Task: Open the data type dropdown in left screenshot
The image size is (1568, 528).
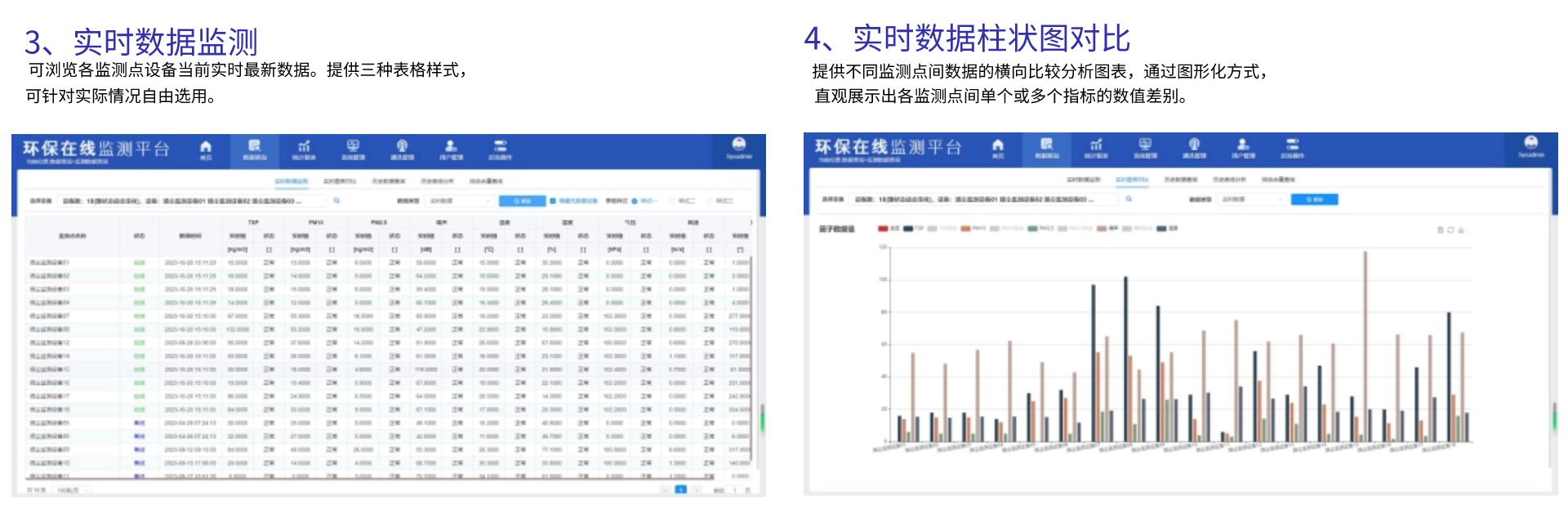Action: tap(461, 200)
